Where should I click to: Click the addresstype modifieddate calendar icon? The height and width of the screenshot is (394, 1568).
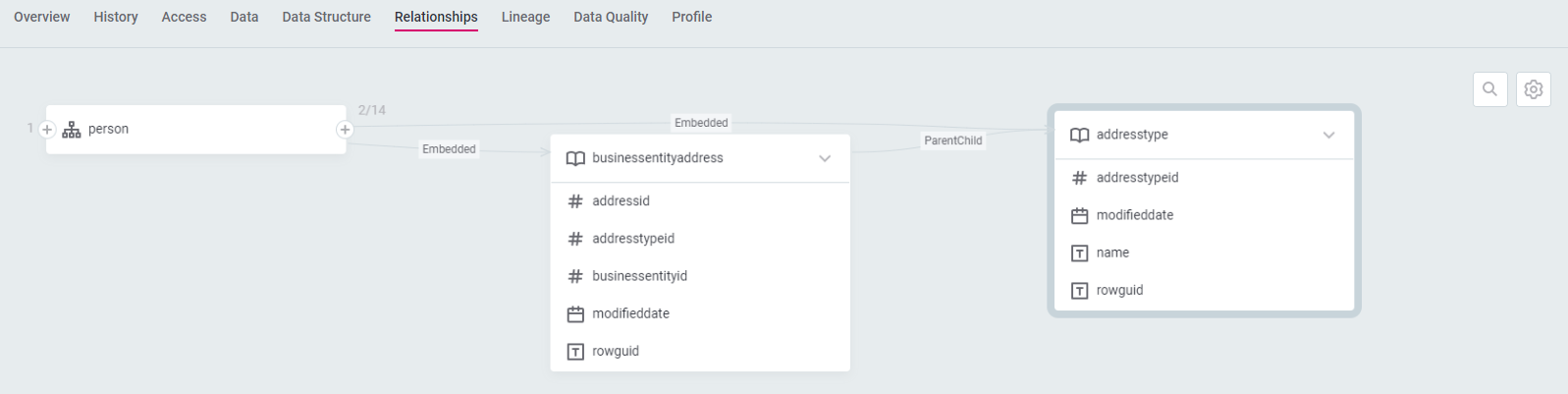pyautogui.click(x=1079, y=215)
